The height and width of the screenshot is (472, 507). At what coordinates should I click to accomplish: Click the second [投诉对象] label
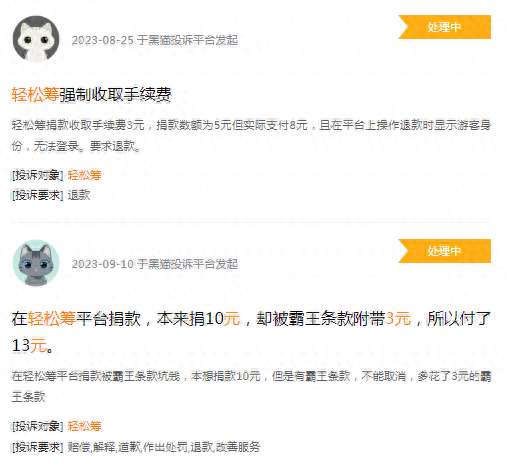tap(38, 426)
